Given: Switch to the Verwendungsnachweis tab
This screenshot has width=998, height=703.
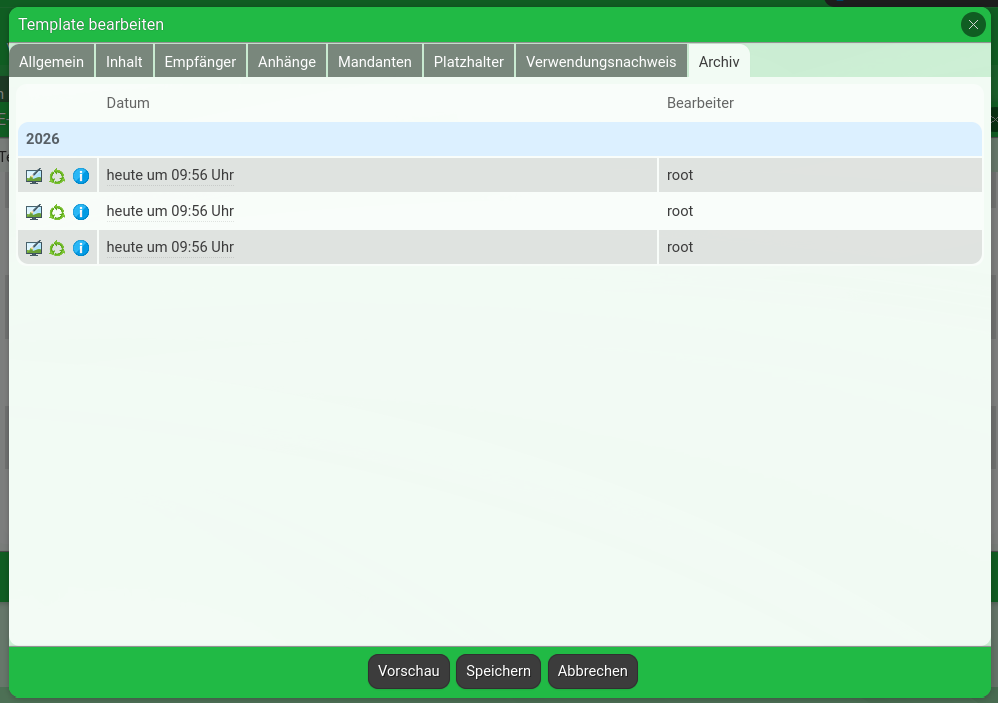Looking at the screenshot, I should coord(601,62).
